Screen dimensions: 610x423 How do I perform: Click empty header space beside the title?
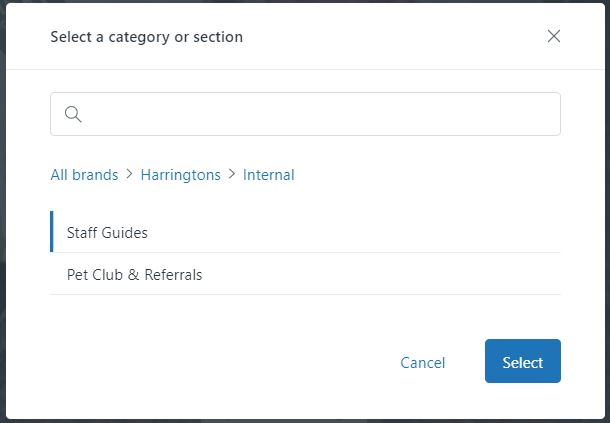[x=400, y=37]
